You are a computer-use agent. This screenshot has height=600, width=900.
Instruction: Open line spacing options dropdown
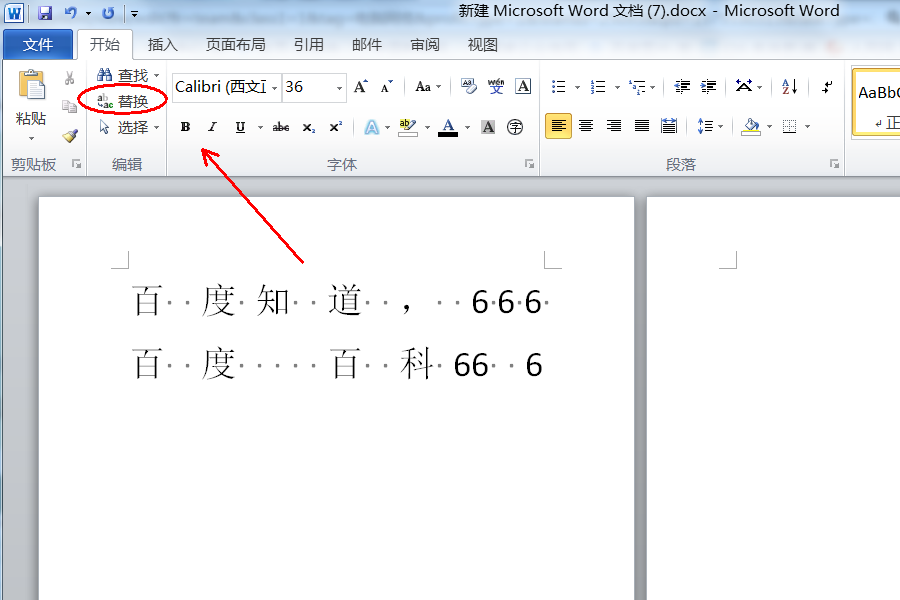pos(720,126)
